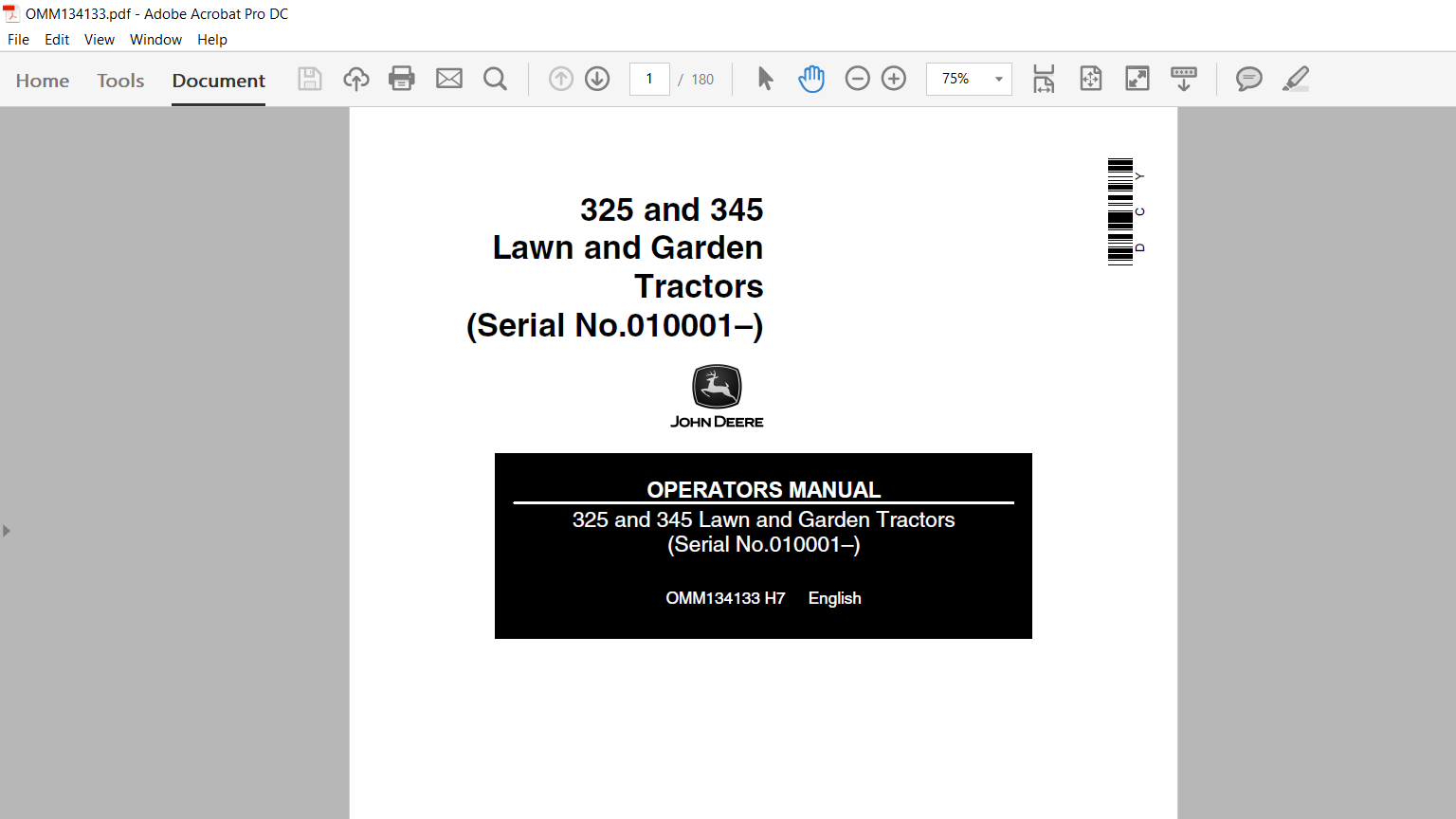Viewport: 1456px width, 819px height.
Task: Activate the Hand pan tool
Action: [811, 79]
